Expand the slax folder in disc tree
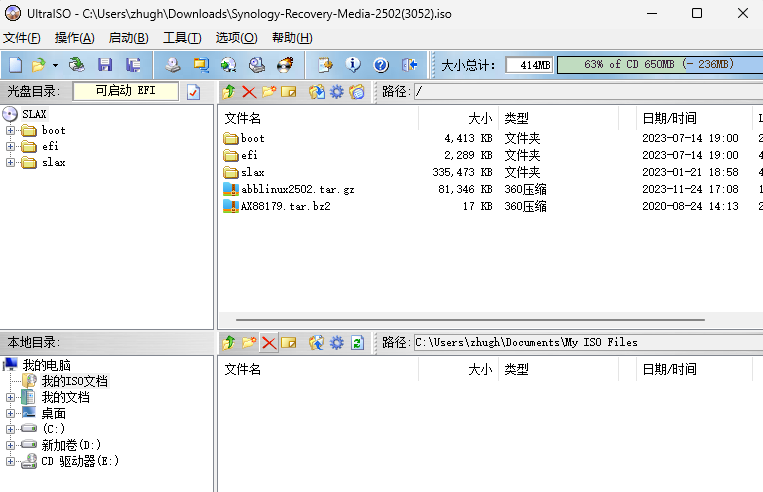The width and height of the screenshot is (763, 492). pyautogui.click(x=10, y=163)
